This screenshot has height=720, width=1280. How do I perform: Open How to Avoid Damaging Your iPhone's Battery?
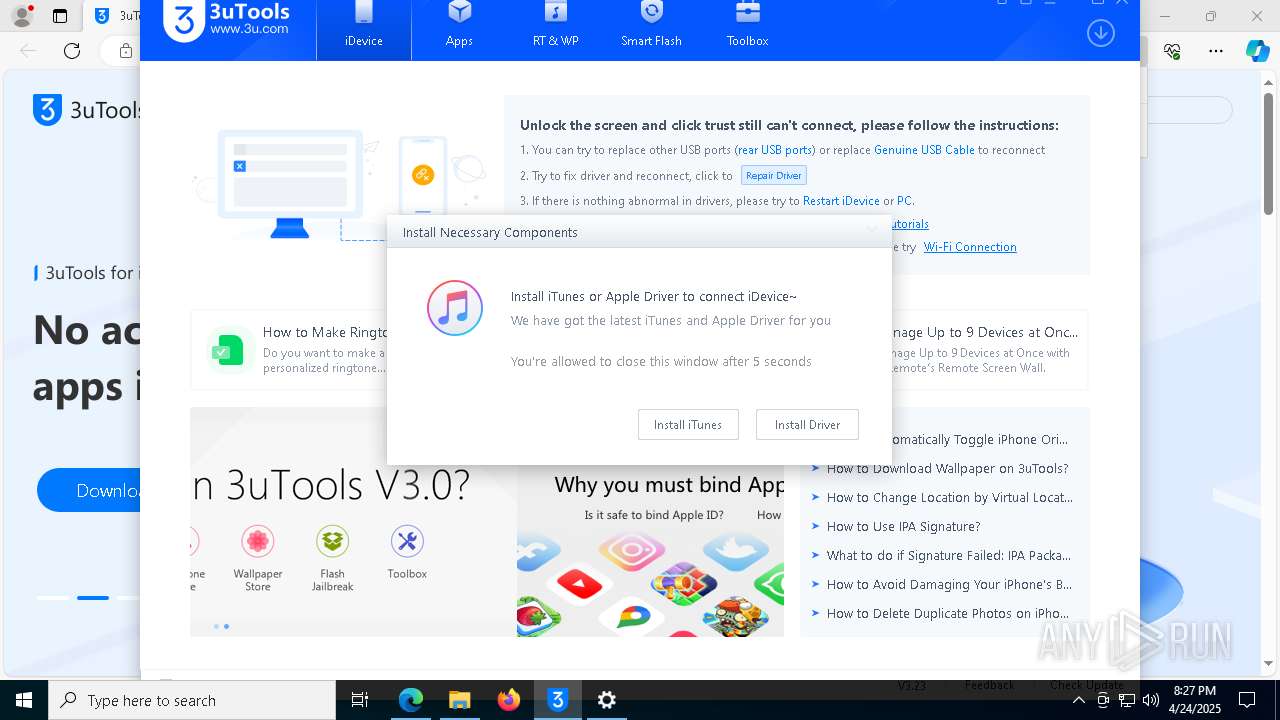949,584
